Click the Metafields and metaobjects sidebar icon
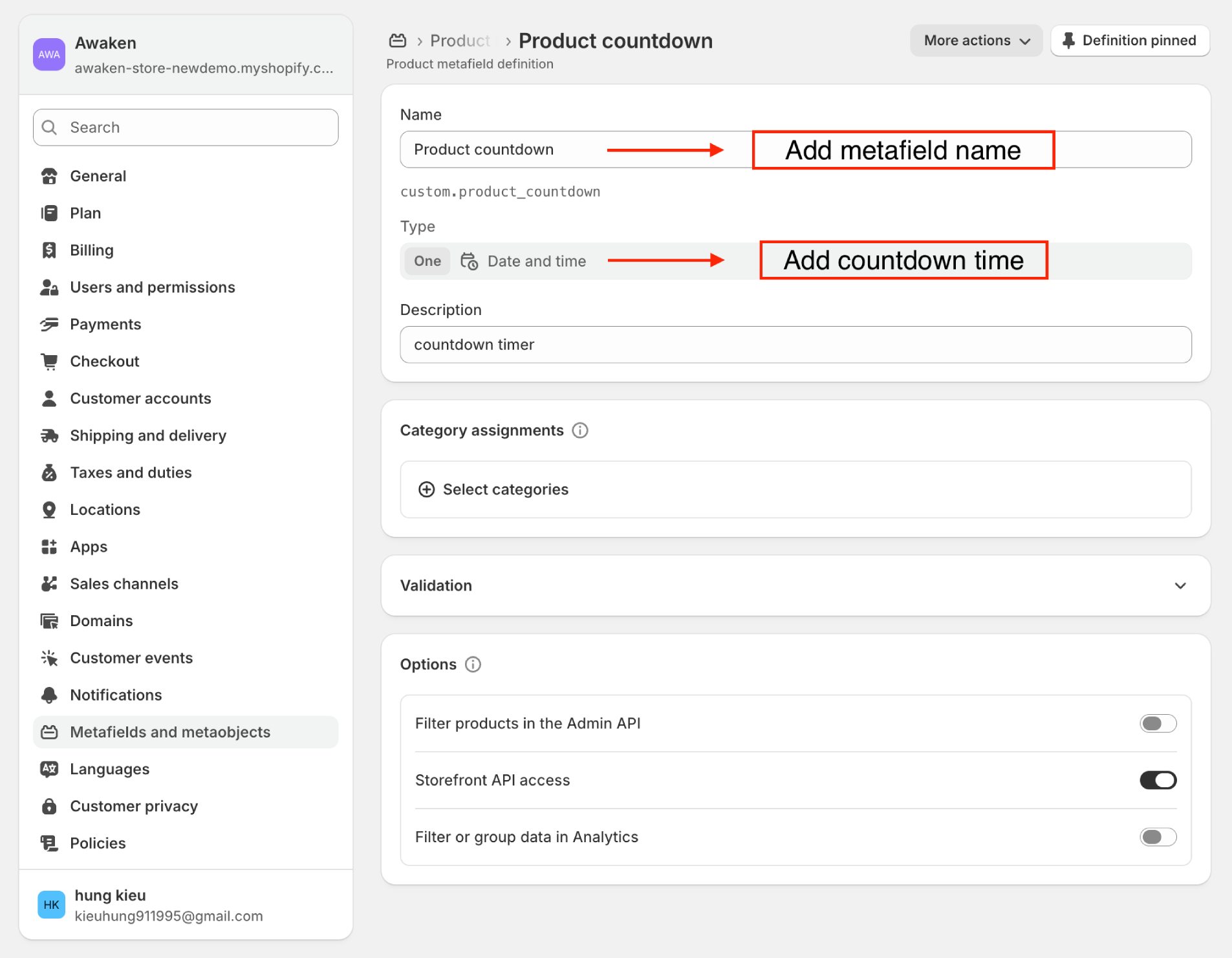Image resolution: width=1232 pixels, height=958 pixels. (x=49, y=732)
